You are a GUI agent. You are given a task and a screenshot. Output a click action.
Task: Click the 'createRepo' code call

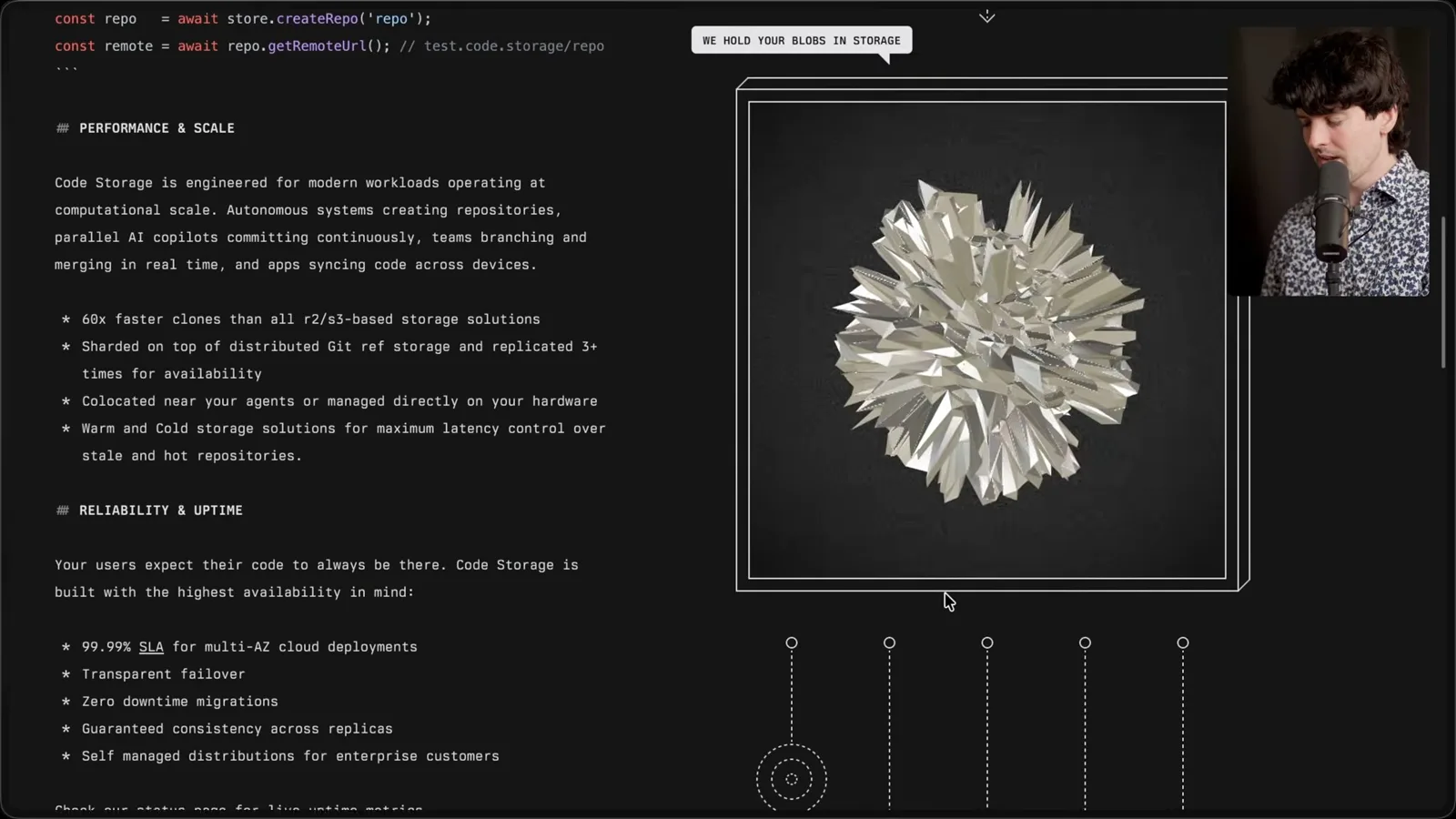(318, 18)
